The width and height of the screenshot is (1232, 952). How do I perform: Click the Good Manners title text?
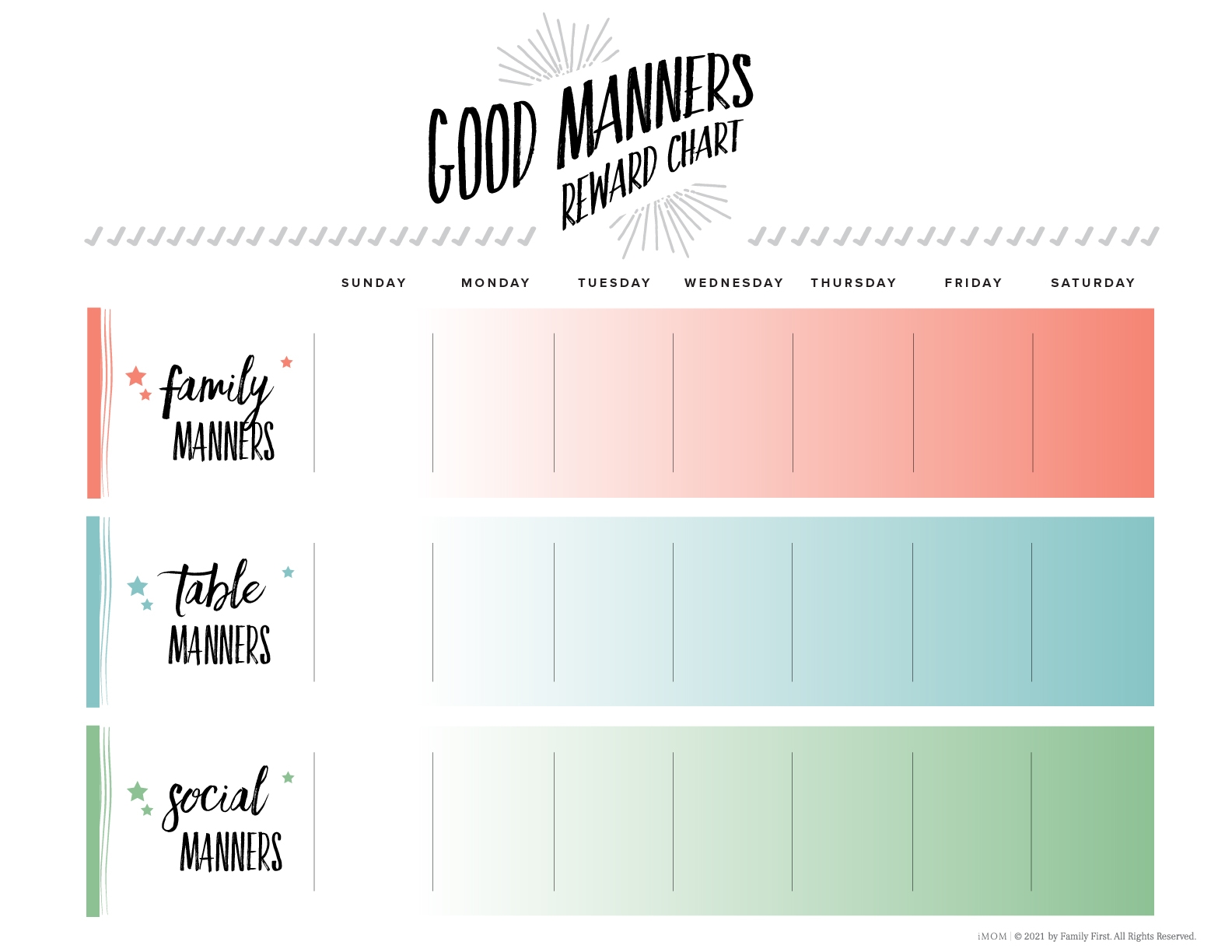click(590, 128)
